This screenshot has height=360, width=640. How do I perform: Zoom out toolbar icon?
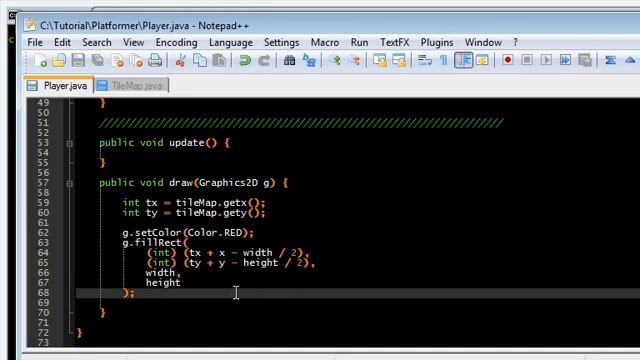[355, 61]
